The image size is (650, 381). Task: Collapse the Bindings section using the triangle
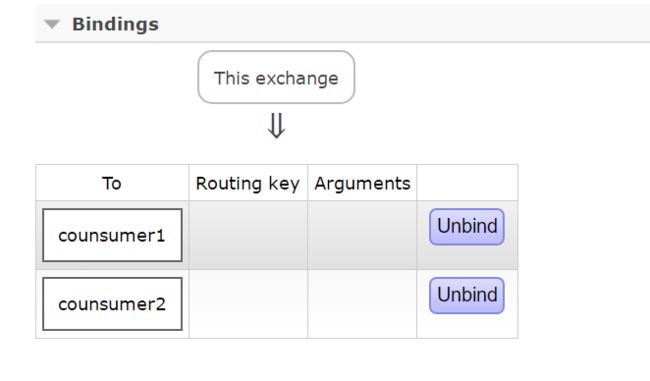pyautogui.click(x=52, y=24)
